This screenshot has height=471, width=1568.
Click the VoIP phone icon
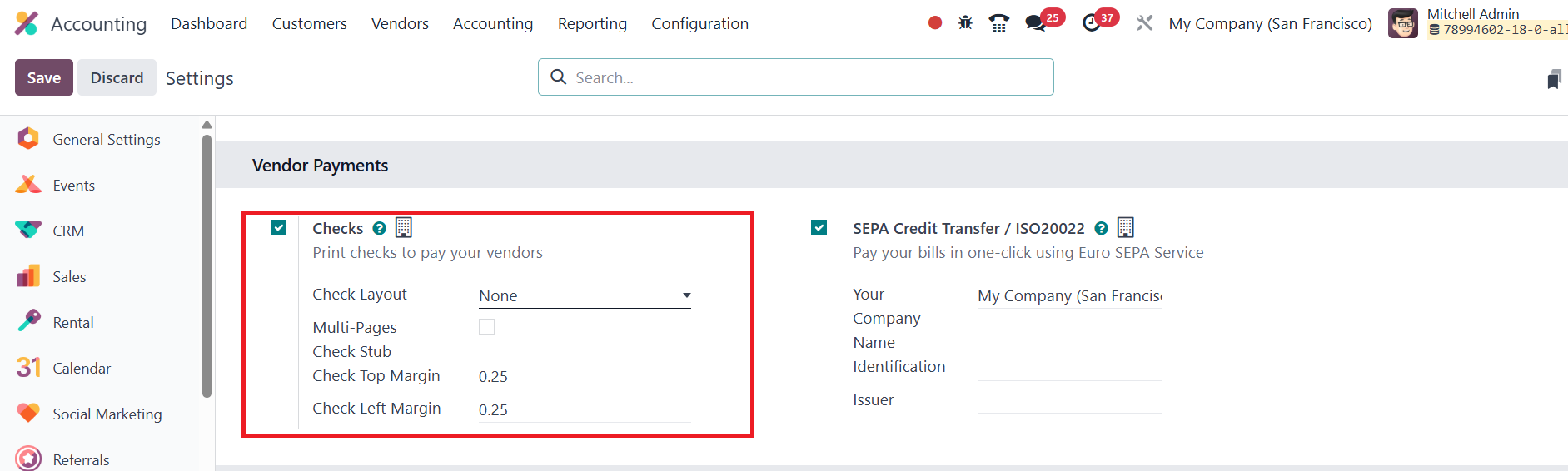[x=998, y=23]
